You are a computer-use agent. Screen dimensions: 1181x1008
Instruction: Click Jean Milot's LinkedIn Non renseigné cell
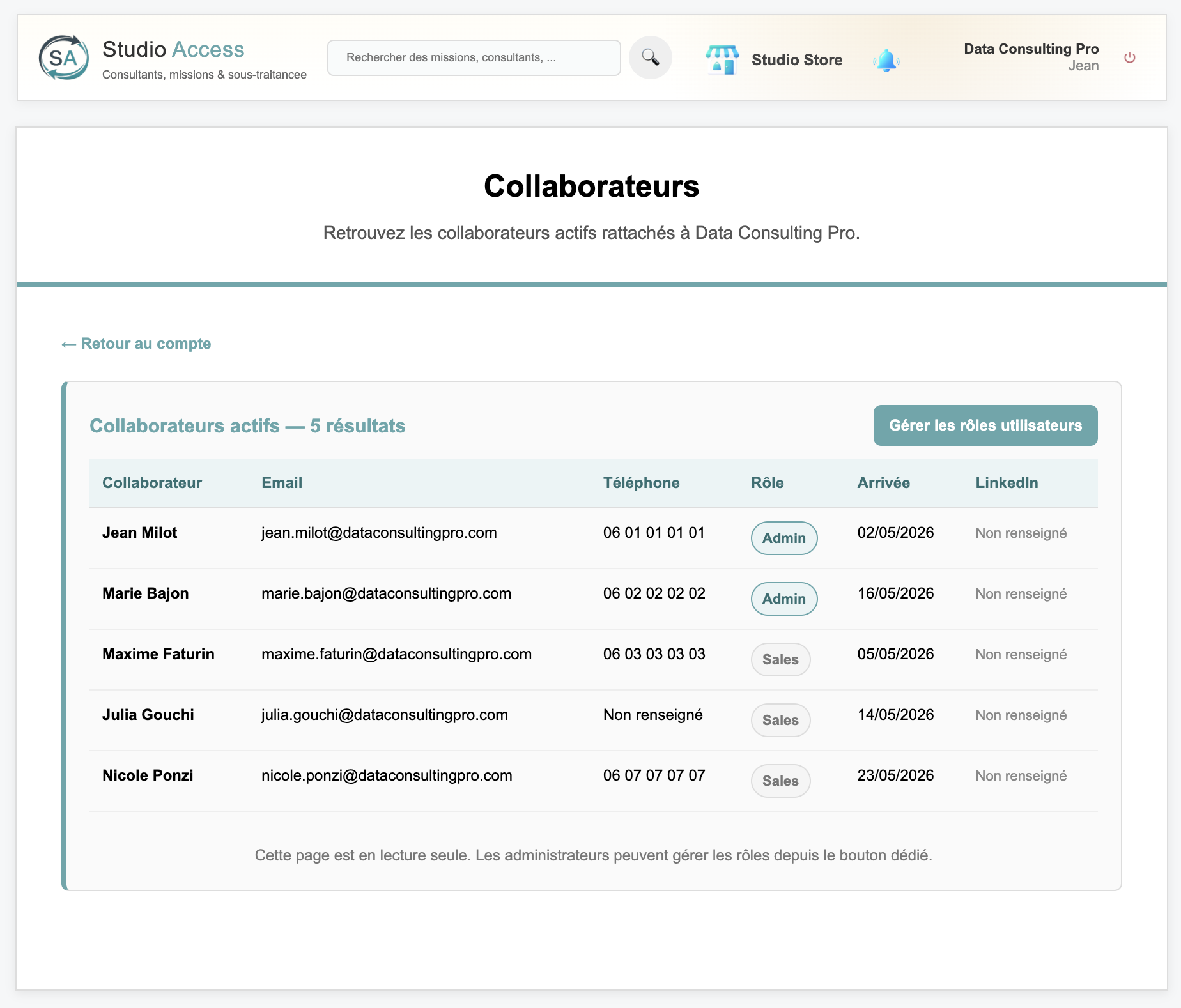point(1021,533)
